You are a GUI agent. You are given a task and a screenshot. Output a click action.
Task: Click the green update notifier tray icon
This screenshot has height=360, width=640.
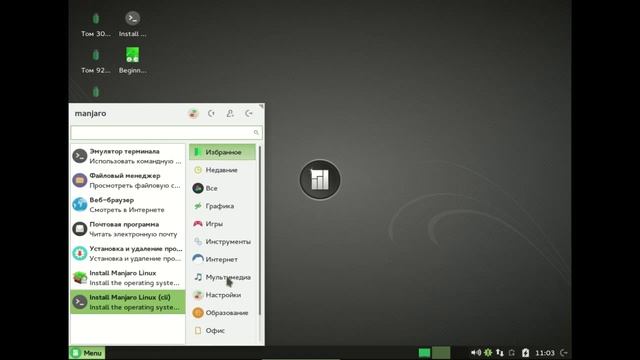488,353
